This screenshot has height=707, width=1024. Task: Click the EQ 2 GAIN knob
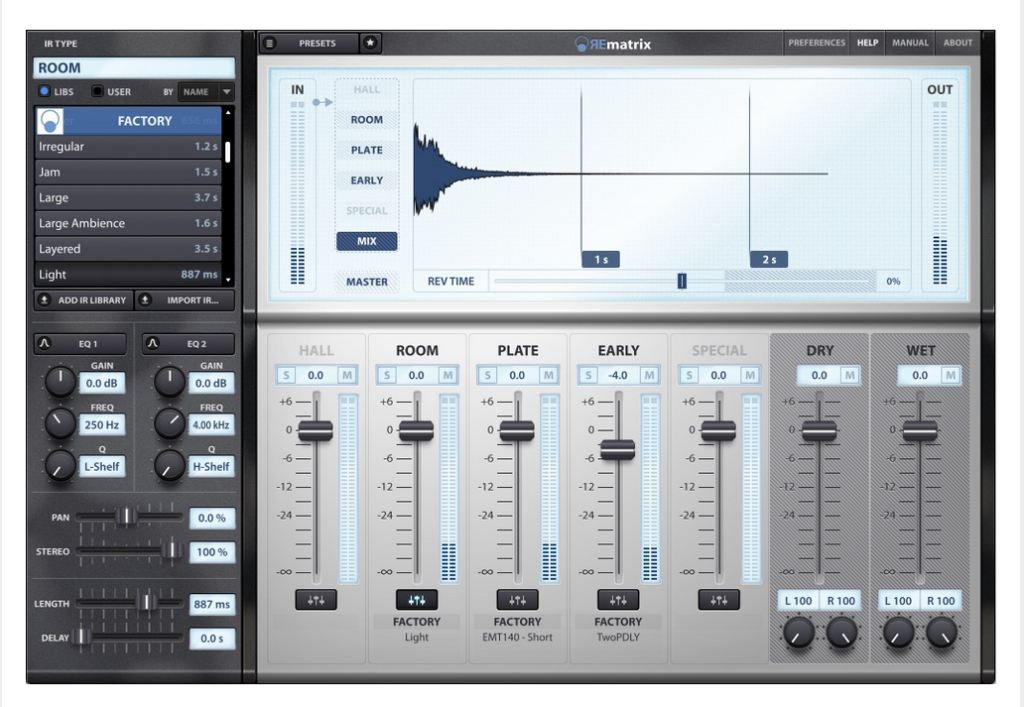(x=169, y=382)
